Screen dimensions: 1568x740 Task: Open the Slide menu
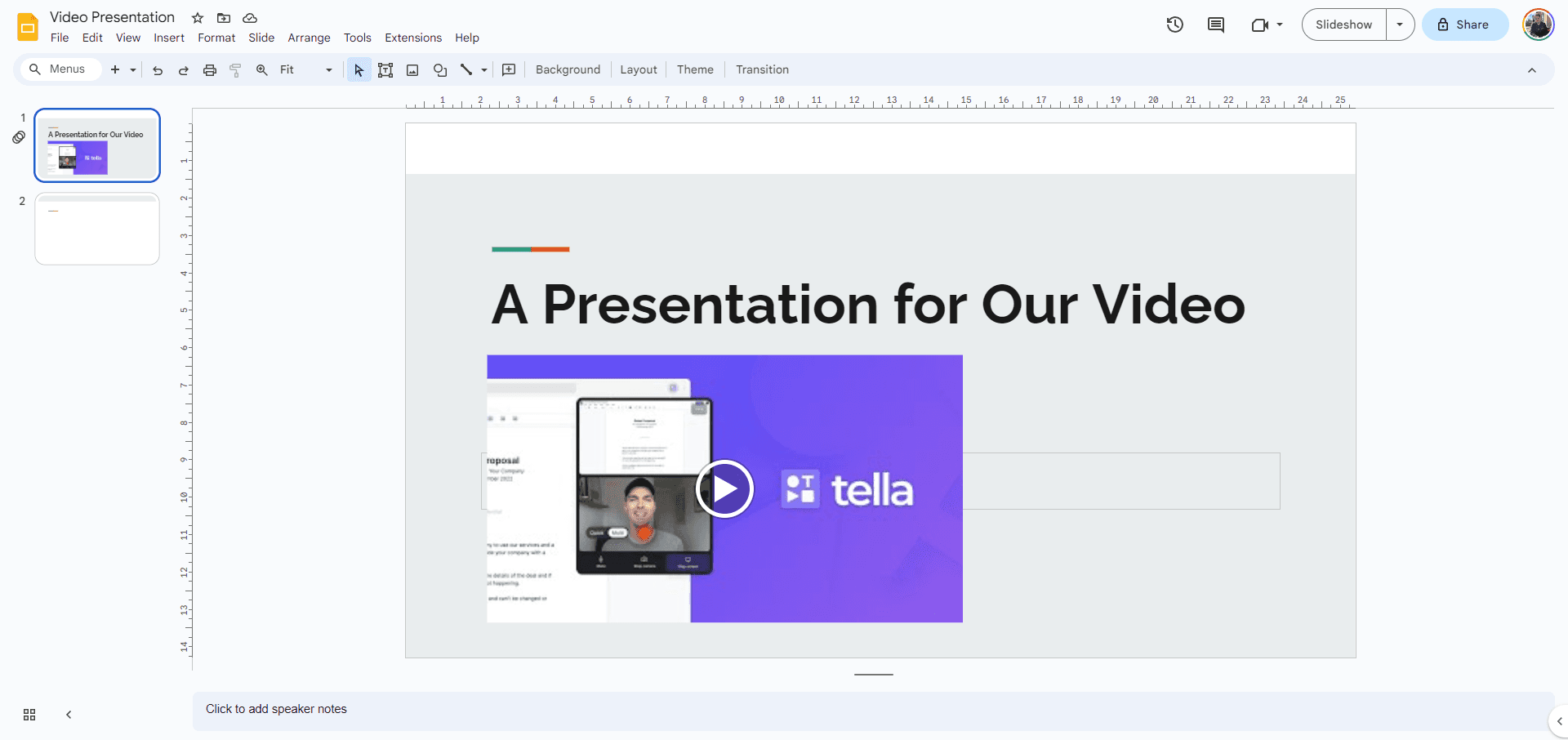coord(261,38)
